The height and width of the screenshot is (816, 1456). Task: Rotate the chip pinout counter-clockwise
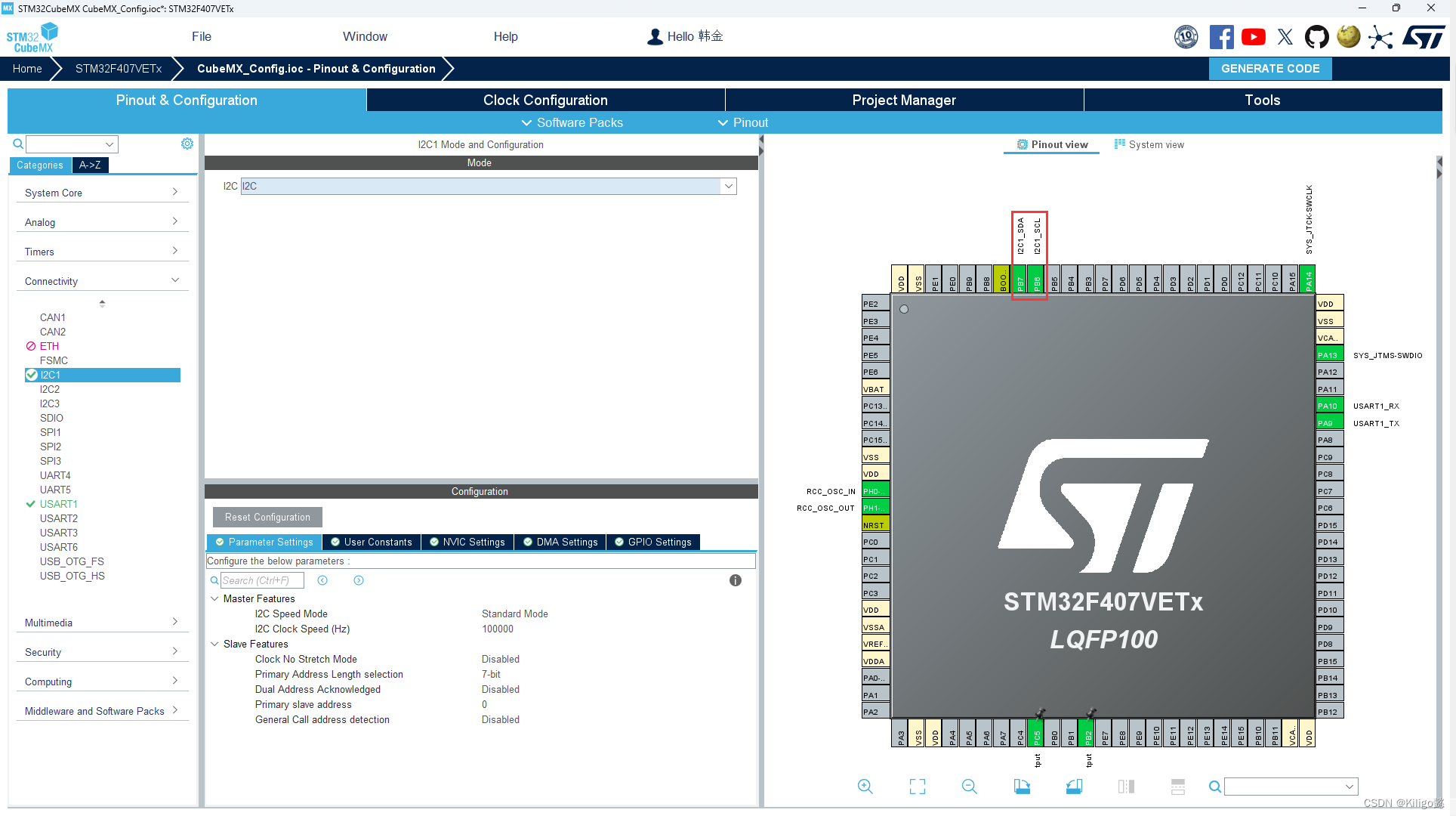point(1075,786)
